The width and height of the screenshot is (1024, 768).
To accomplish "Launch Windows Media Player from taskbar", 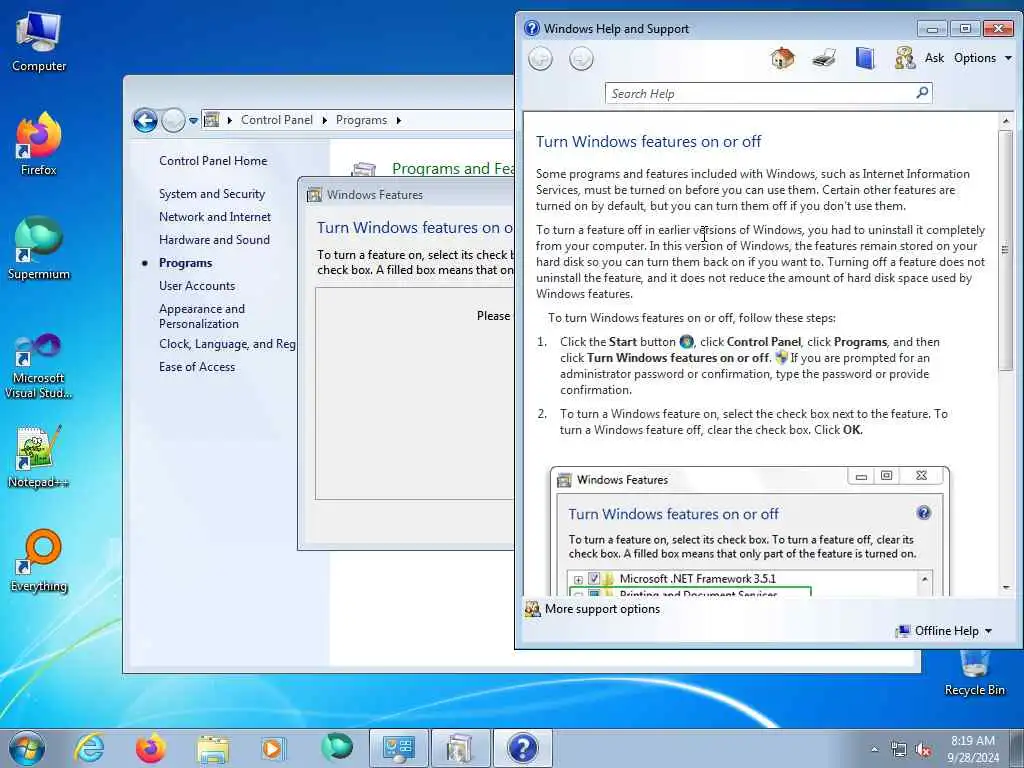I will click(x=273, y=748).
